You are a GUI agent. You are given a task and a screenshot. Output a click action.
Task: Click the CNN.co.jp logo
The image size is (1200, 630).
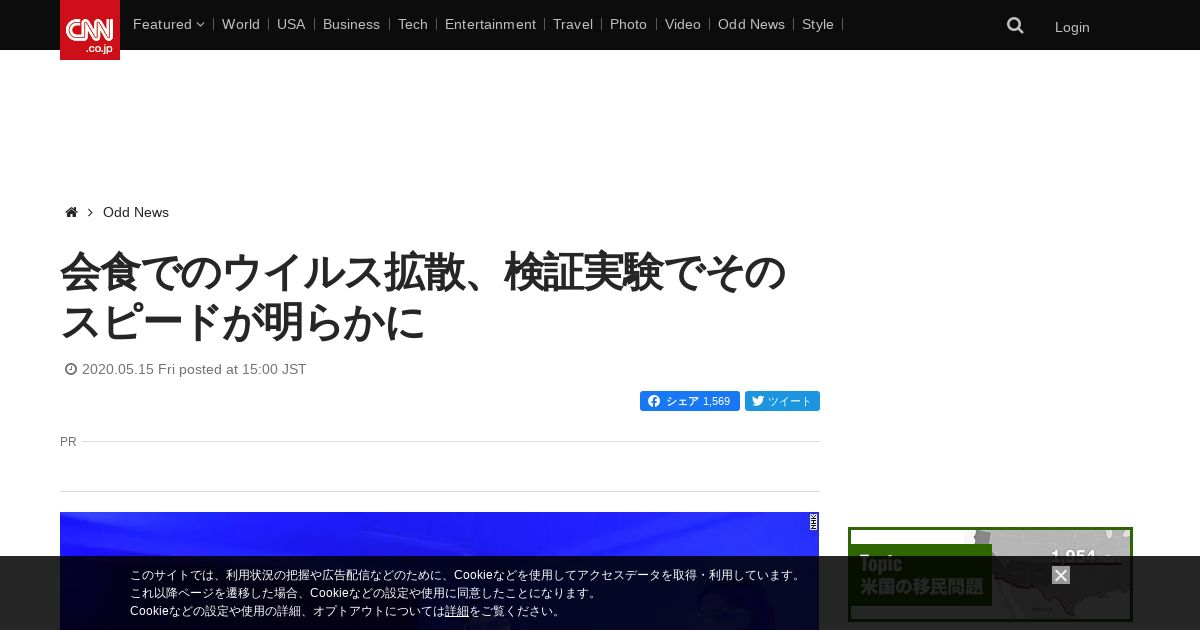click(90, 30)
